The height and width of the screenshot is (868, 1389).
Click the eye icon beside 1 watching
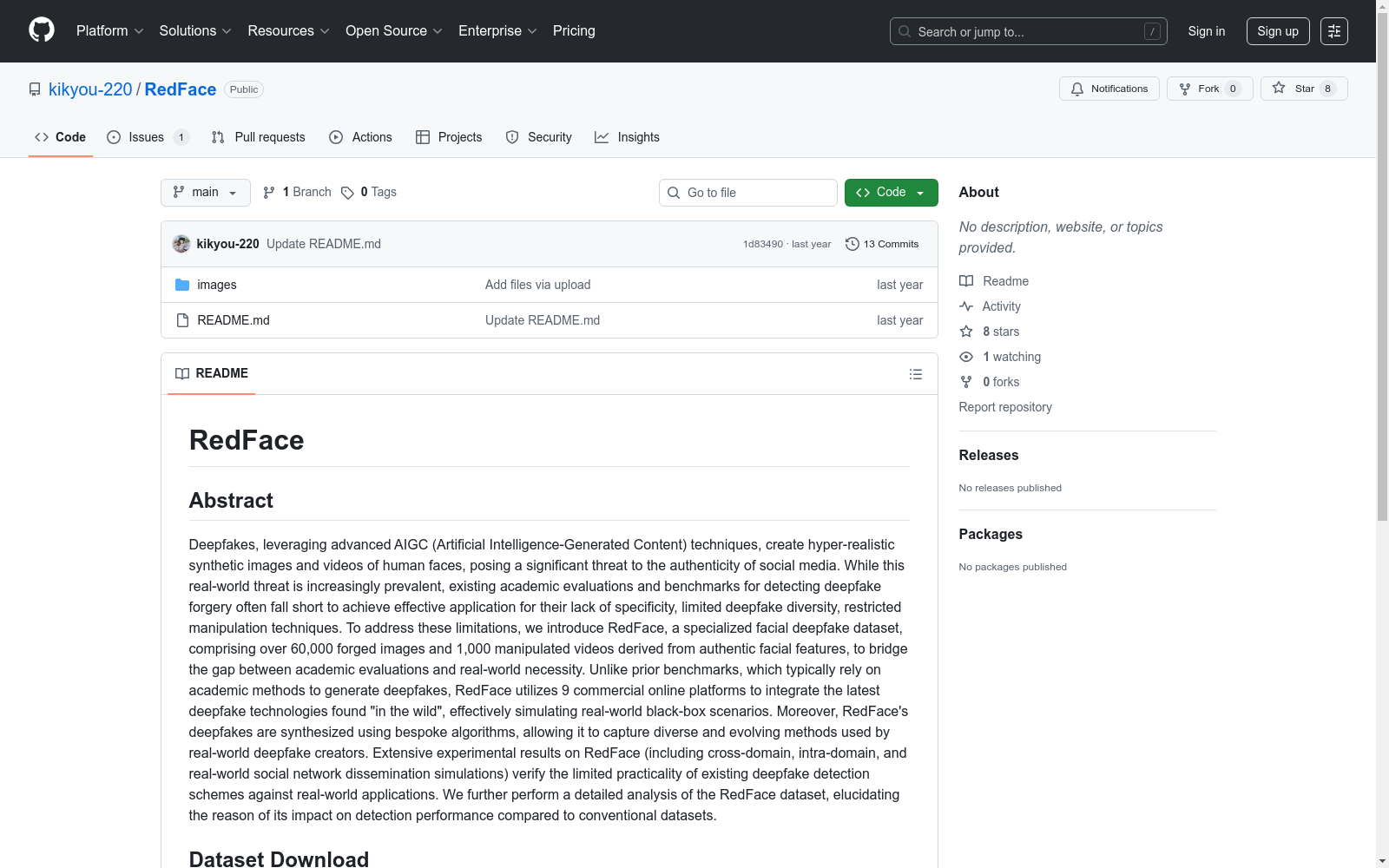[x=966, y=357]
